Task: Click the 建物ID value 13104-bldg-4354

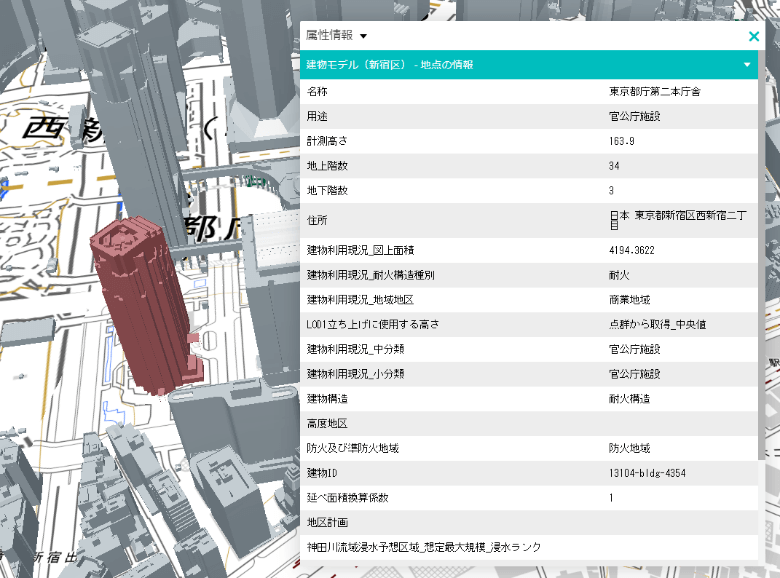Action: pyautogui.click(x=647, y=473)
